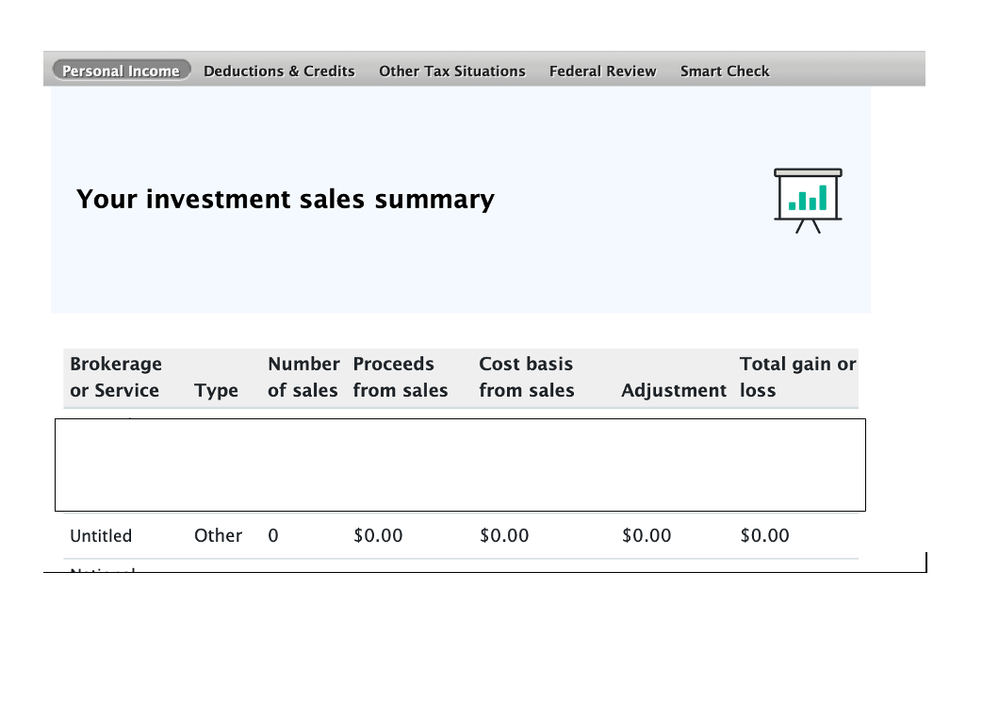Select the 'Untitled' brokerage row name

click(101, 536)
